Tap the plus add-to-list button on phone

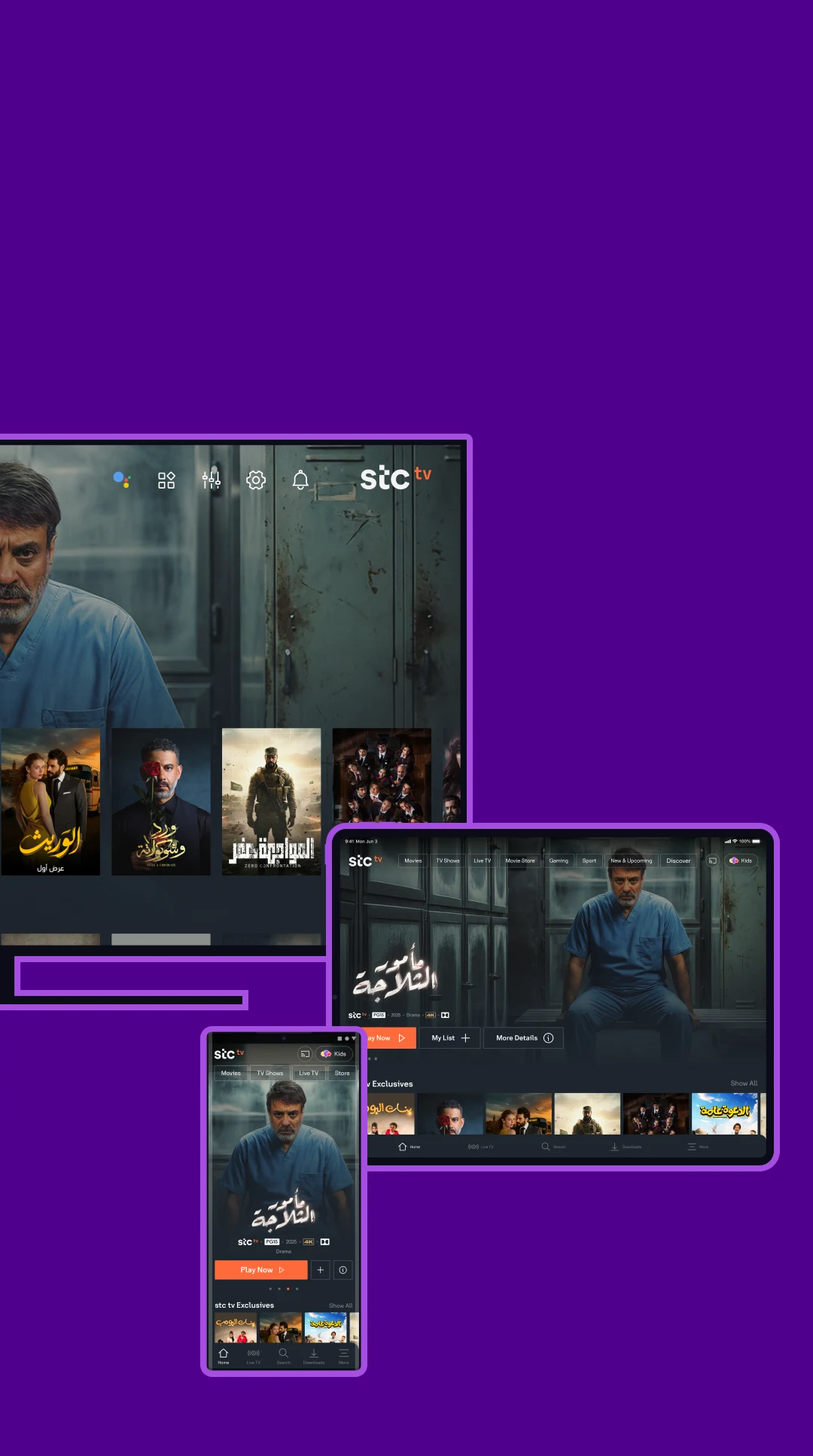tap(320, 1270)
